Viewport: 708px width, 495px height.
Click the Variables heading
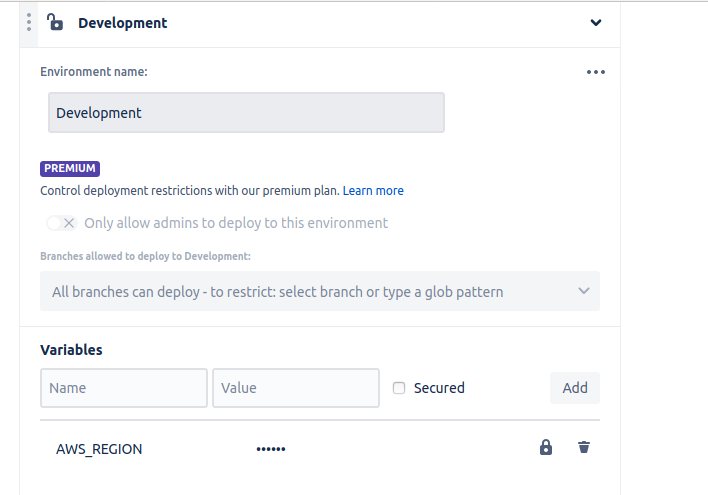[x=71, y=350]
